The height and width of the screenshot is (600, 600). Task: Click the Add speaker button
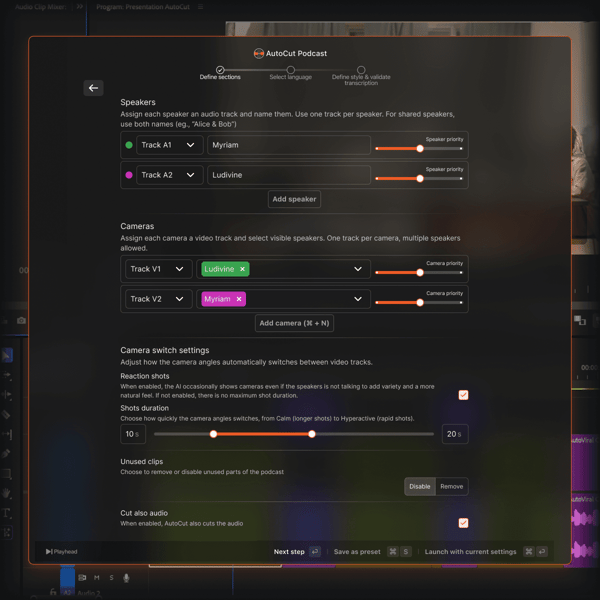click(294, 199)
